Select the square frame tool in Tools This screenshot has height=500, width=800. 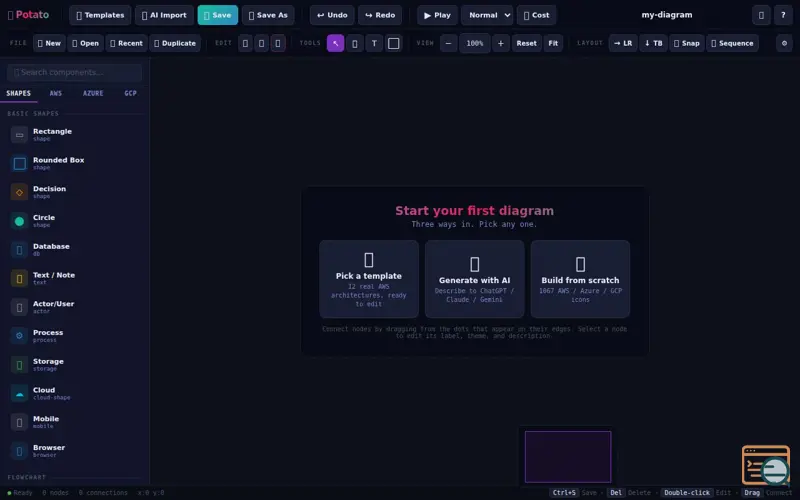[393, 43]
